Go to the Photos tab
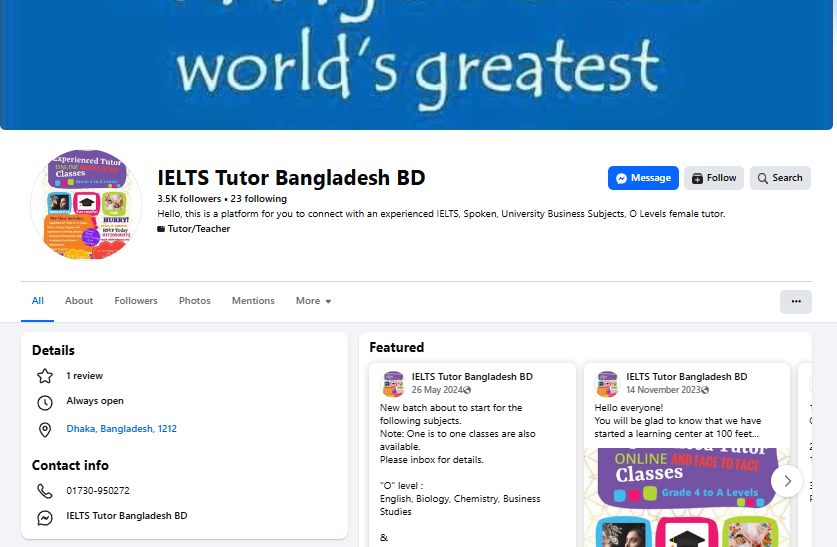The image size is (837, 547). pyautogui.click(x=194, y=301)
